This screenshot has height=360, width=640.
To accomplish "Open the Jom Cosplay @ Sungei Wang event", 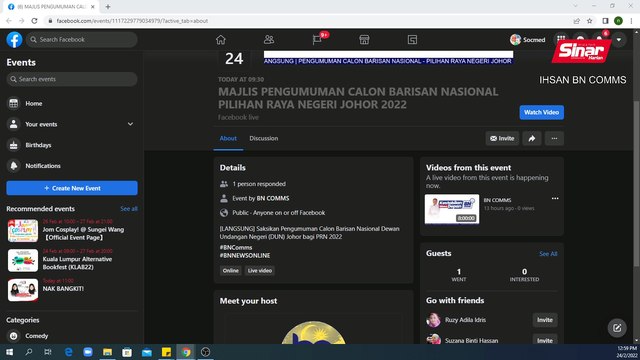I will [x=83, y=233].
